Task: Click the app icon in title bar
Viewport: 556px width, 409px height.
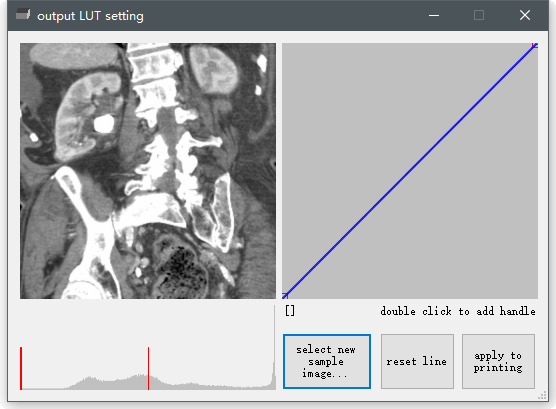Action: coord(23,15)
